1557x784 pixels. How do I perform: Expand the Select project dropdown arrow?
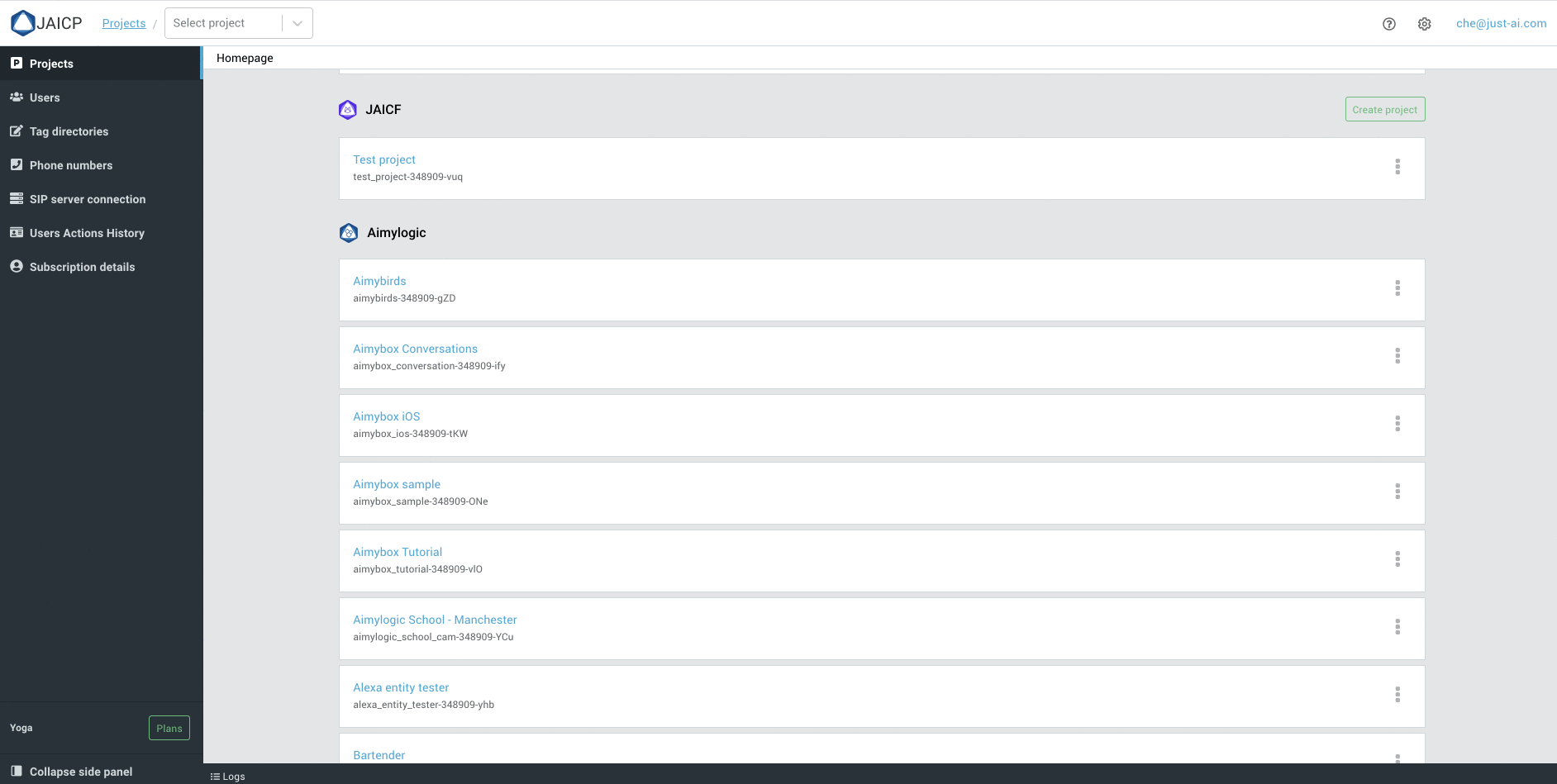click(x=298, y=23)
